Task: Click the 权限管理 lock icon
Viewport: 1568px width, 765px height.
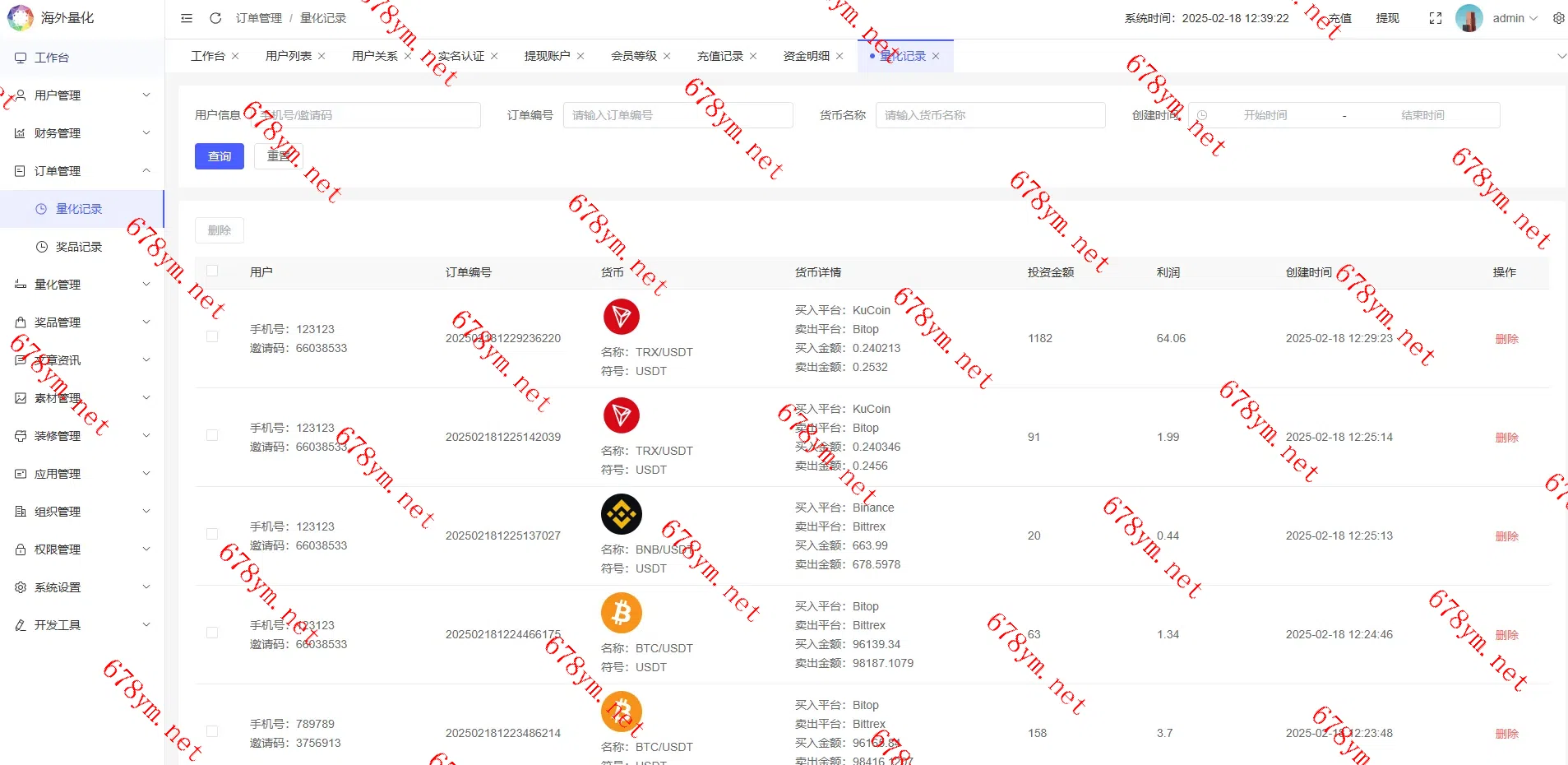Action: 21,549
